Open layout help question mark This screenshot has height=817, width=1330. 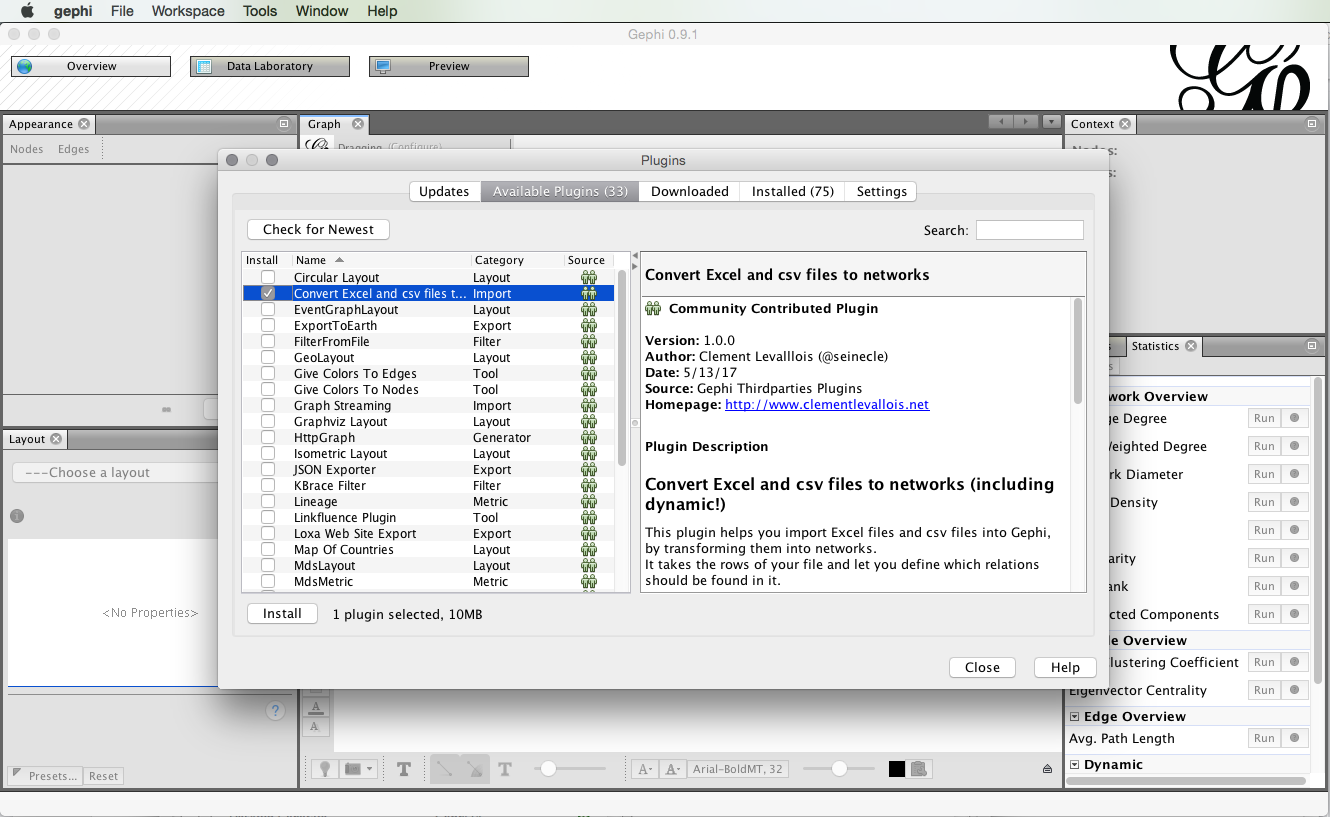pos(276,711)
